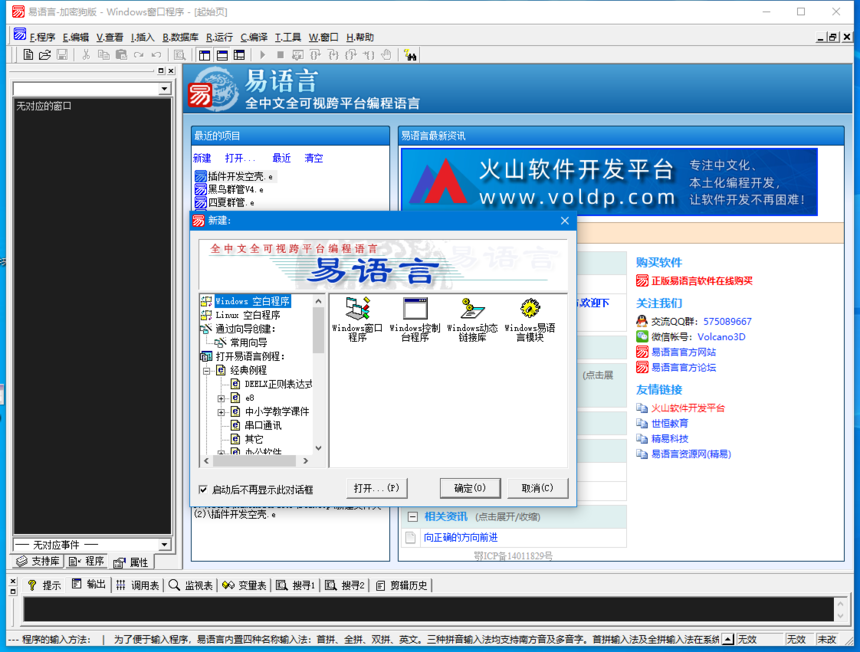
Task: Click the third window layout toolbar icon
Action: [239, 55]
